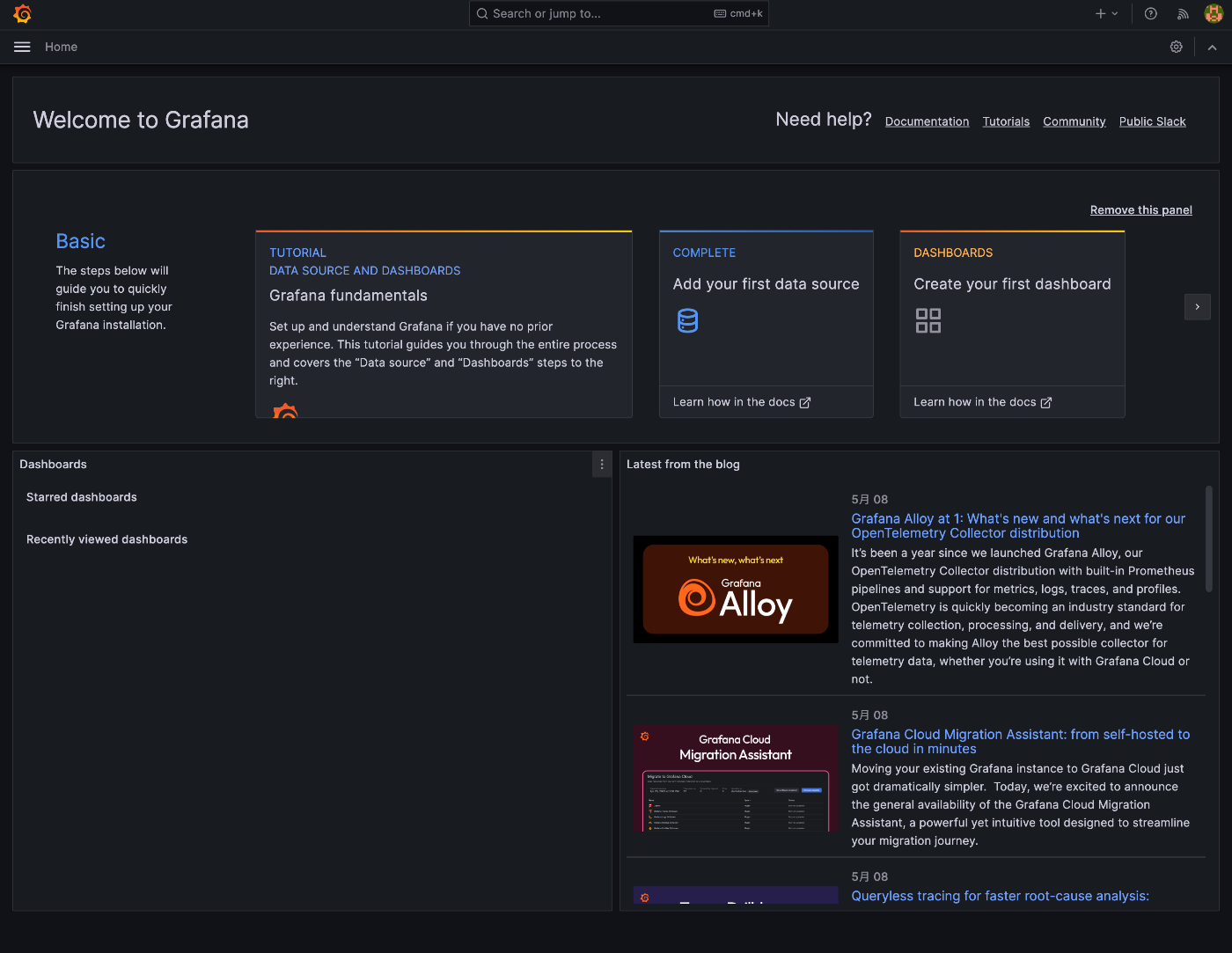
Task: Click the blog panel vertical scrollbar
Action: click(x=1209, y=539)
